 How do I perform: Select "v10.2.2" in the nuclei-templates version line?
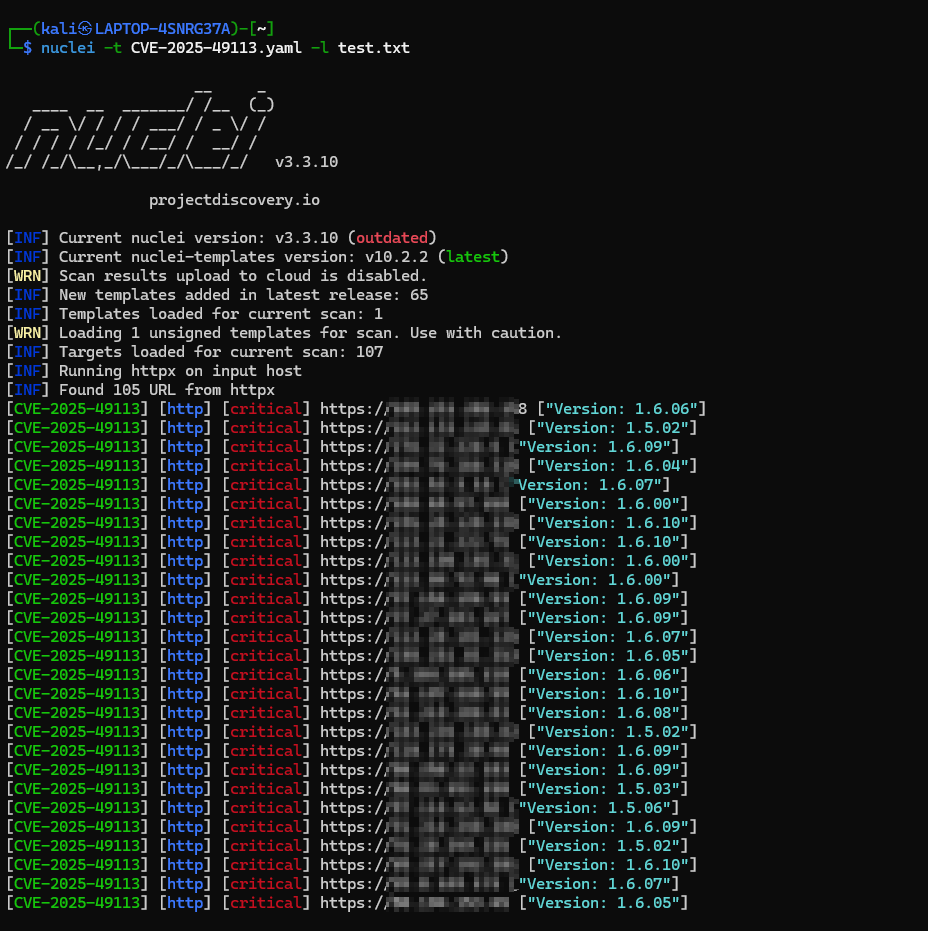tap(397, 257)
